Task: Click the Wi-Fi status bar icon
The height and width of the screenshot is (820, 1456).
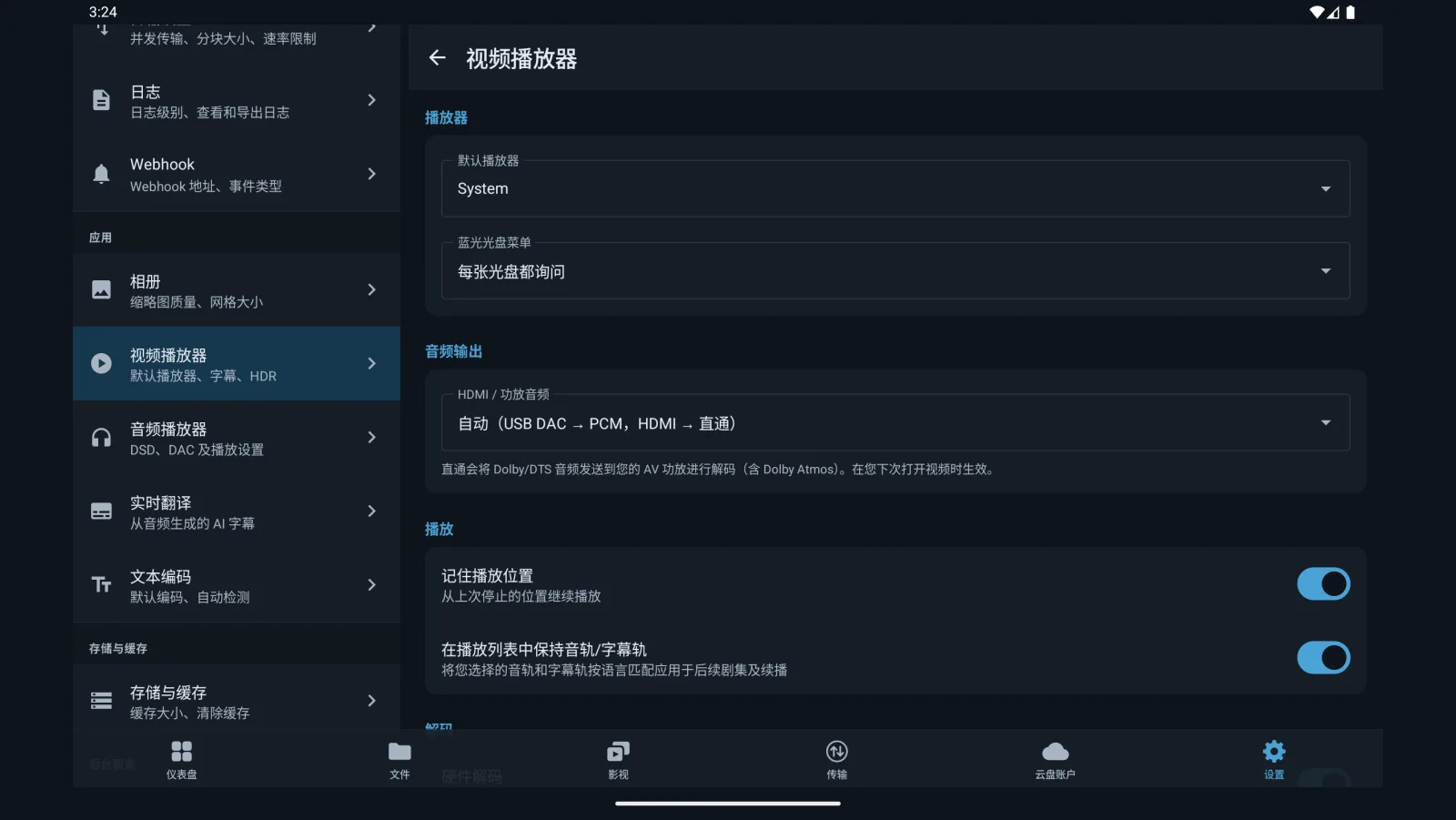Action: pyautogui.click(x=1316, y=12)
